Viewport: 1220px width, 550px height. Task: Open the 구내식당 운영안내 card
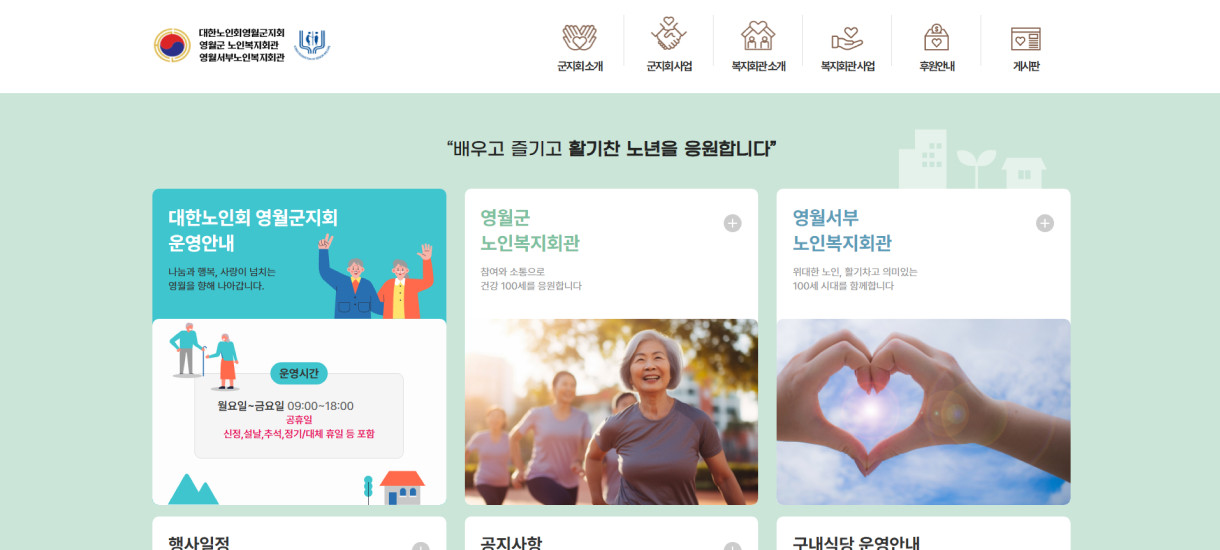pos(923,534)
